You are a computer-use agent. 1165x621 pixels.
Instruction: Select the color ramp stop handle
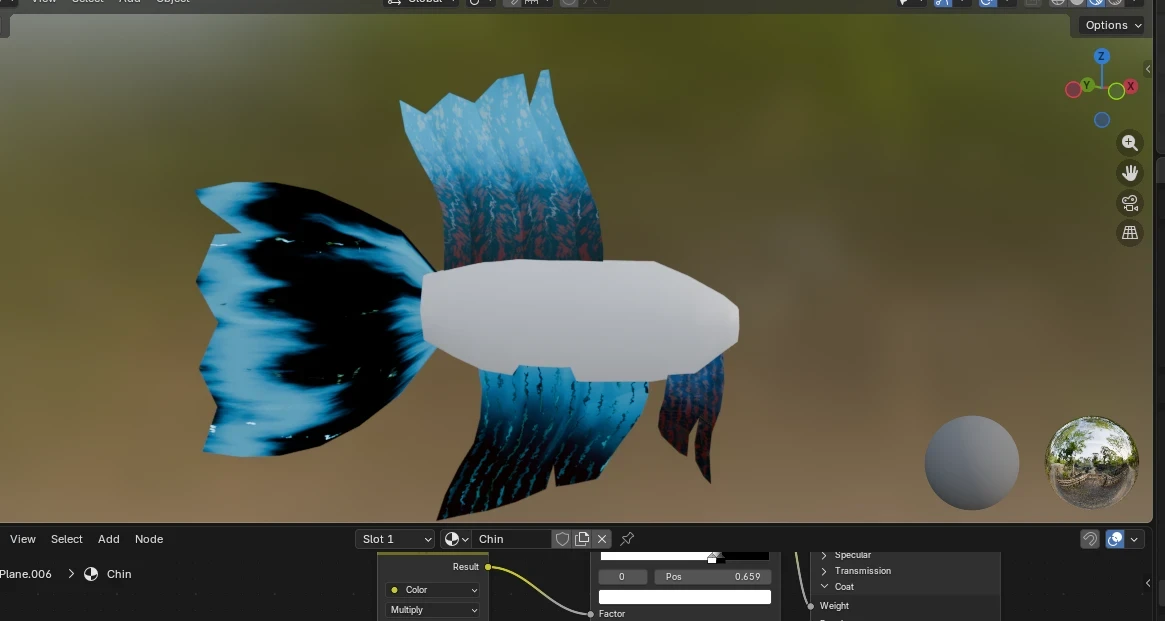point(713,557)
